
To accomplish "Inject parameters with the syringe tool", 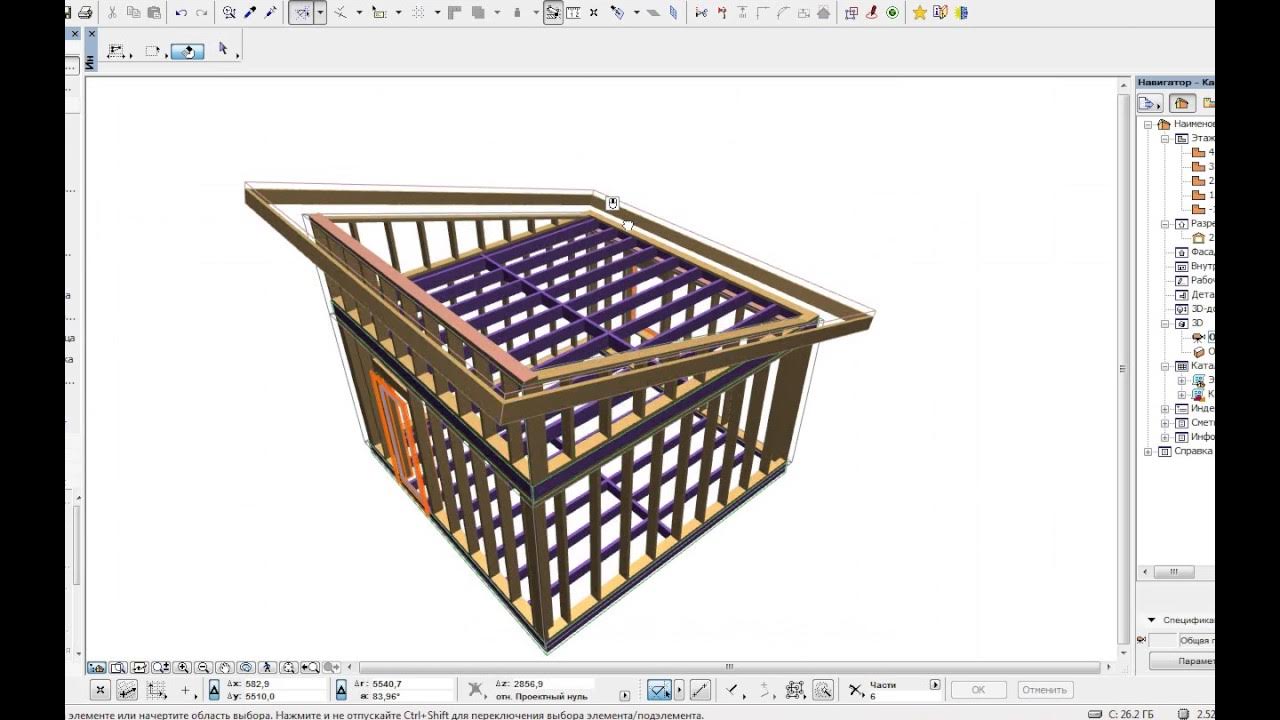I will [x=270, y=13].
